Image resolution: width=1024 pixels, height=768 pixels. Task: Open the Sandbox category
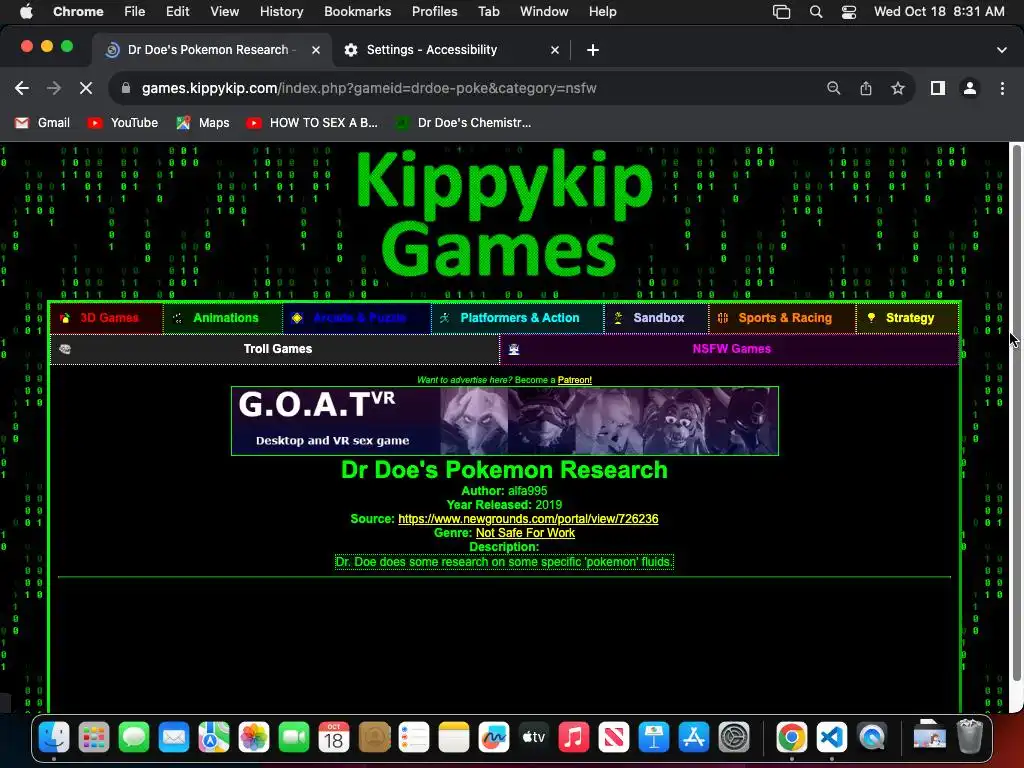(656, 318)
